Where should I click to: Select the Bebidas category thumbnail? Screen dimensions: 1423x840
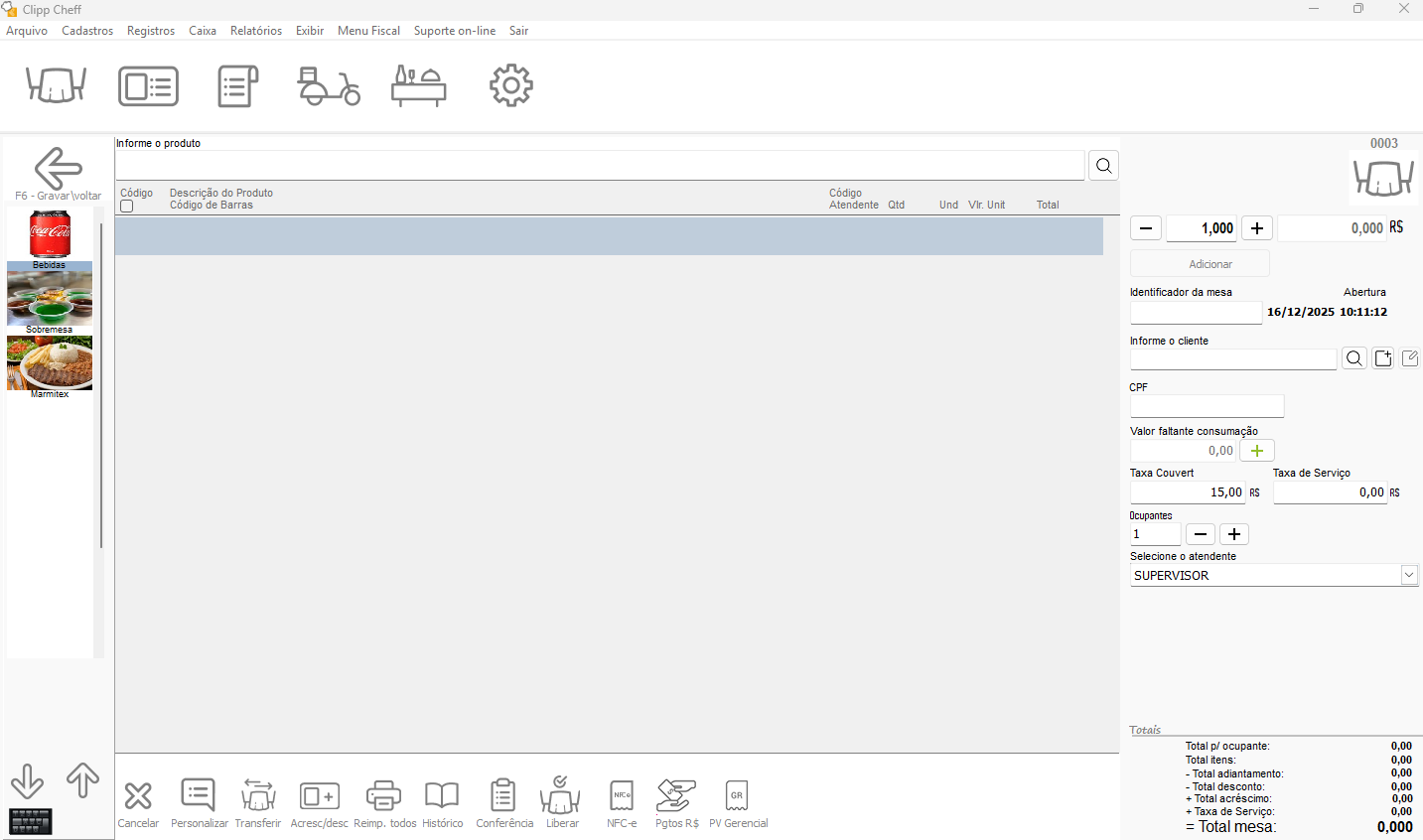50,235
